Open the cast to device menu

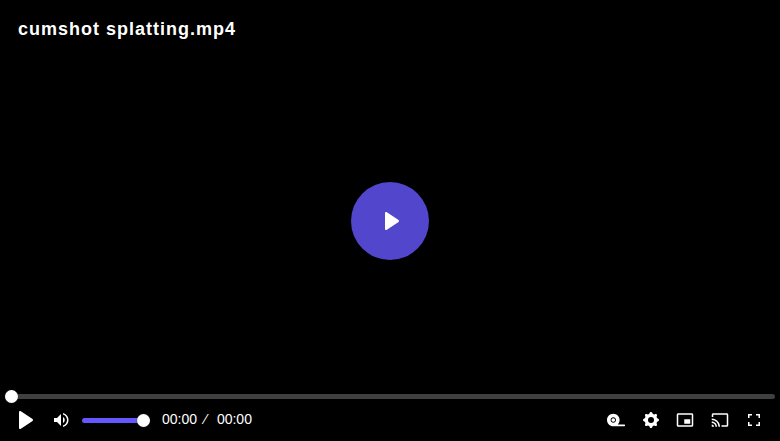click(720, 420)
